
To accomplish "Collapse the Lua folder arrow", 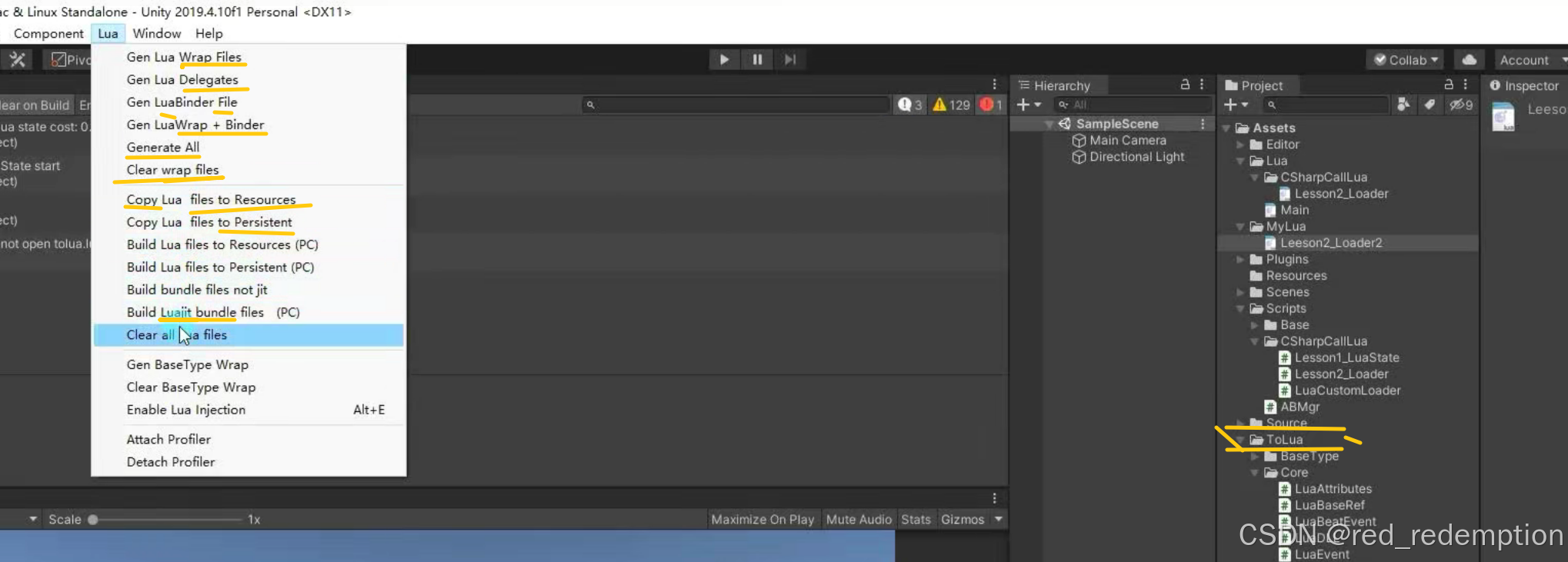I will point(1240,161).
